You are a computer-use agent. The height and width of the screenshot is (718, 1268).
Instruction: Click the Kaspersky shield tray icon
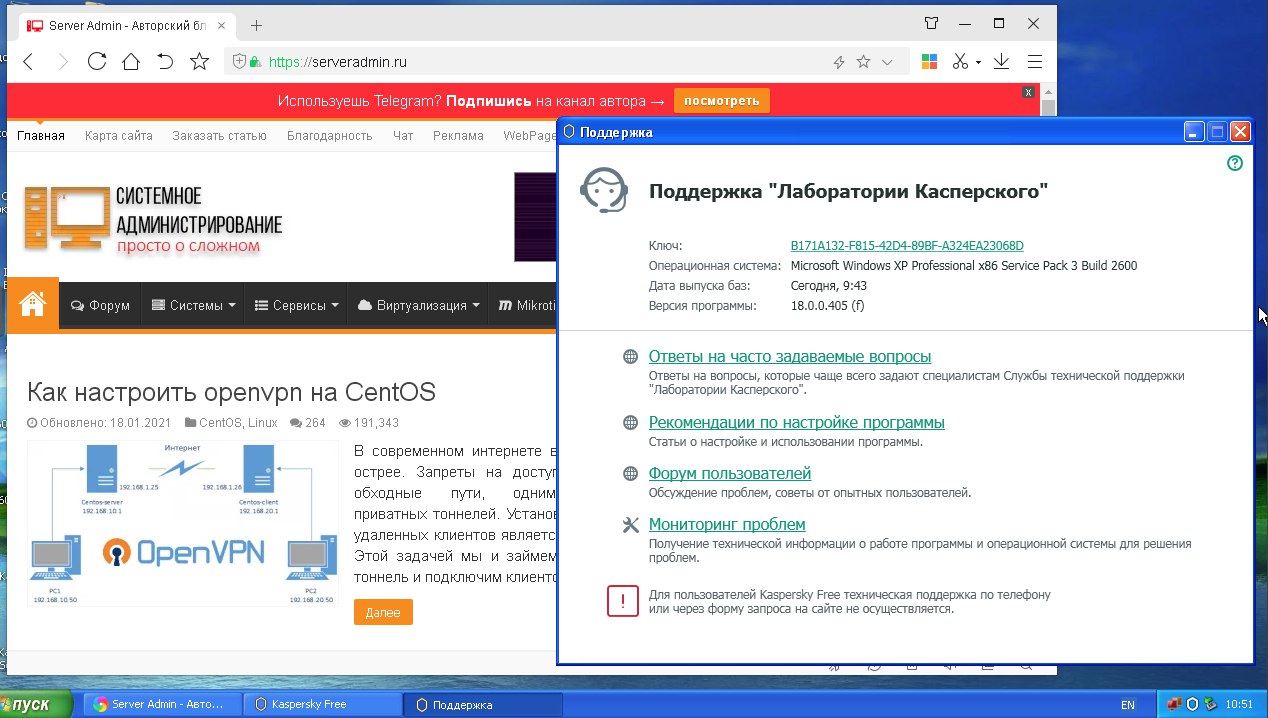pos(1192,704)
